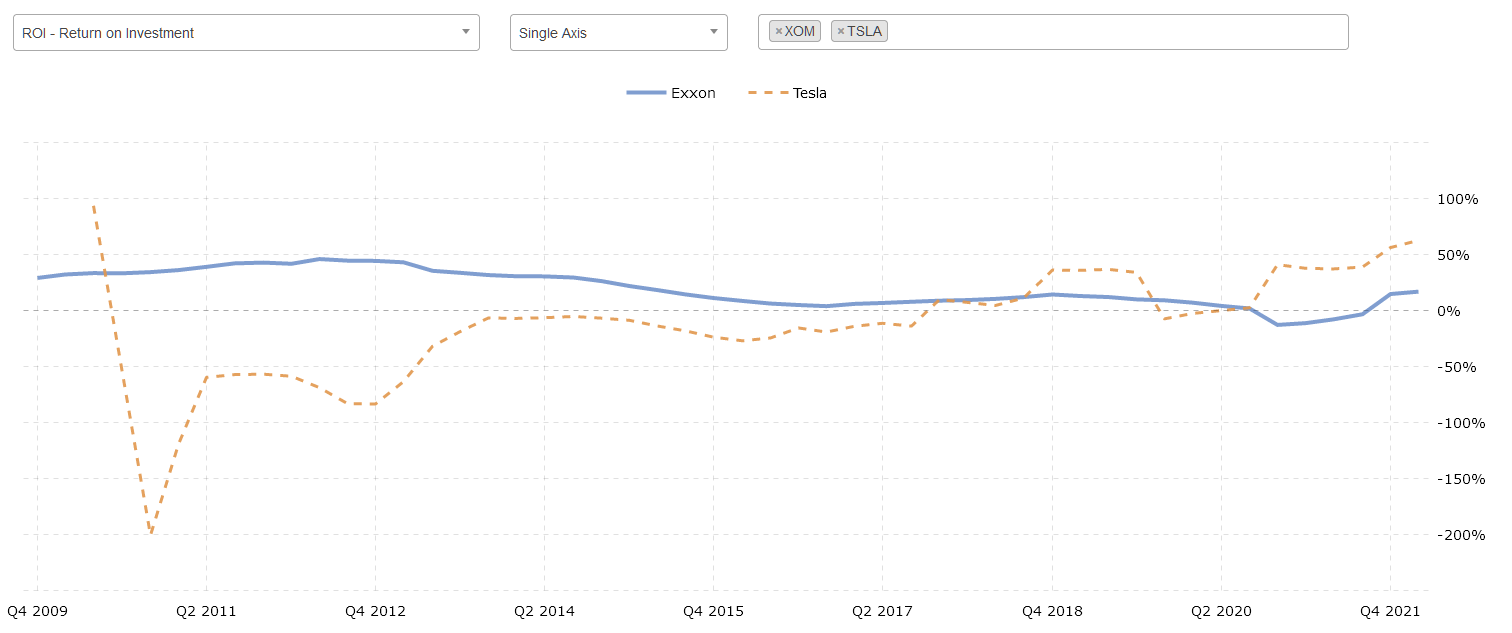This screenshot has width=1512, height=633.
Task: Click the XOM tag label
Action: [x=800, y=32]
